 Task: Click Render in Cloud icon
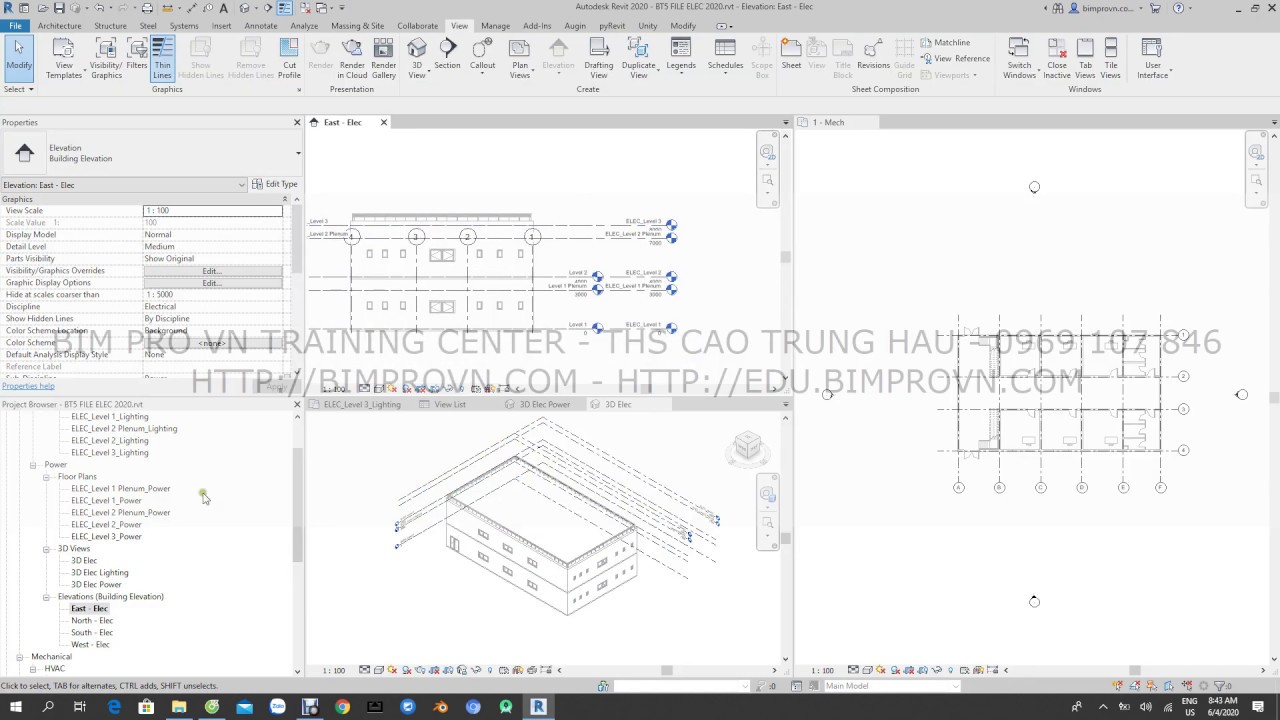pos(352,58)
